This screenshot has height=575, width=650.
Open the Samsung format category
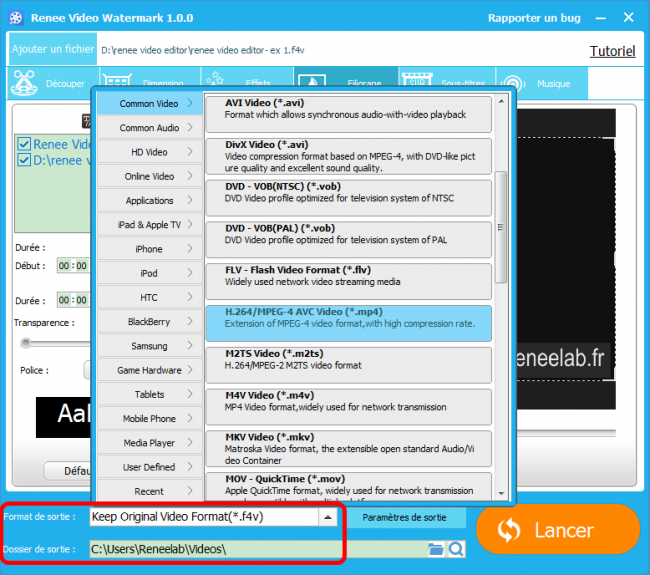[x=150, y=346]
